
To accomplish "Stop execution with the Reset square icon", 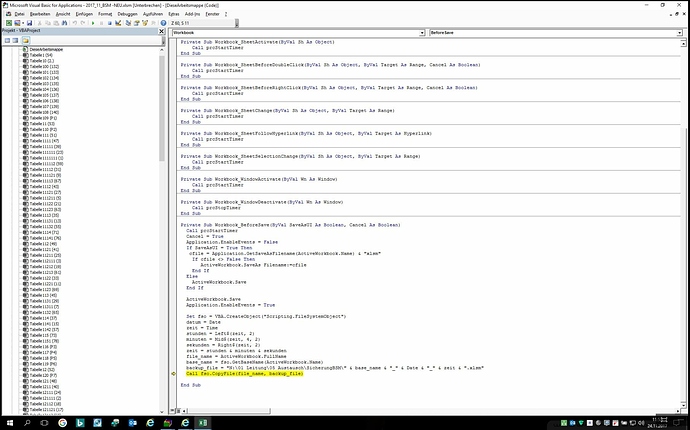I will click(110, 23).
